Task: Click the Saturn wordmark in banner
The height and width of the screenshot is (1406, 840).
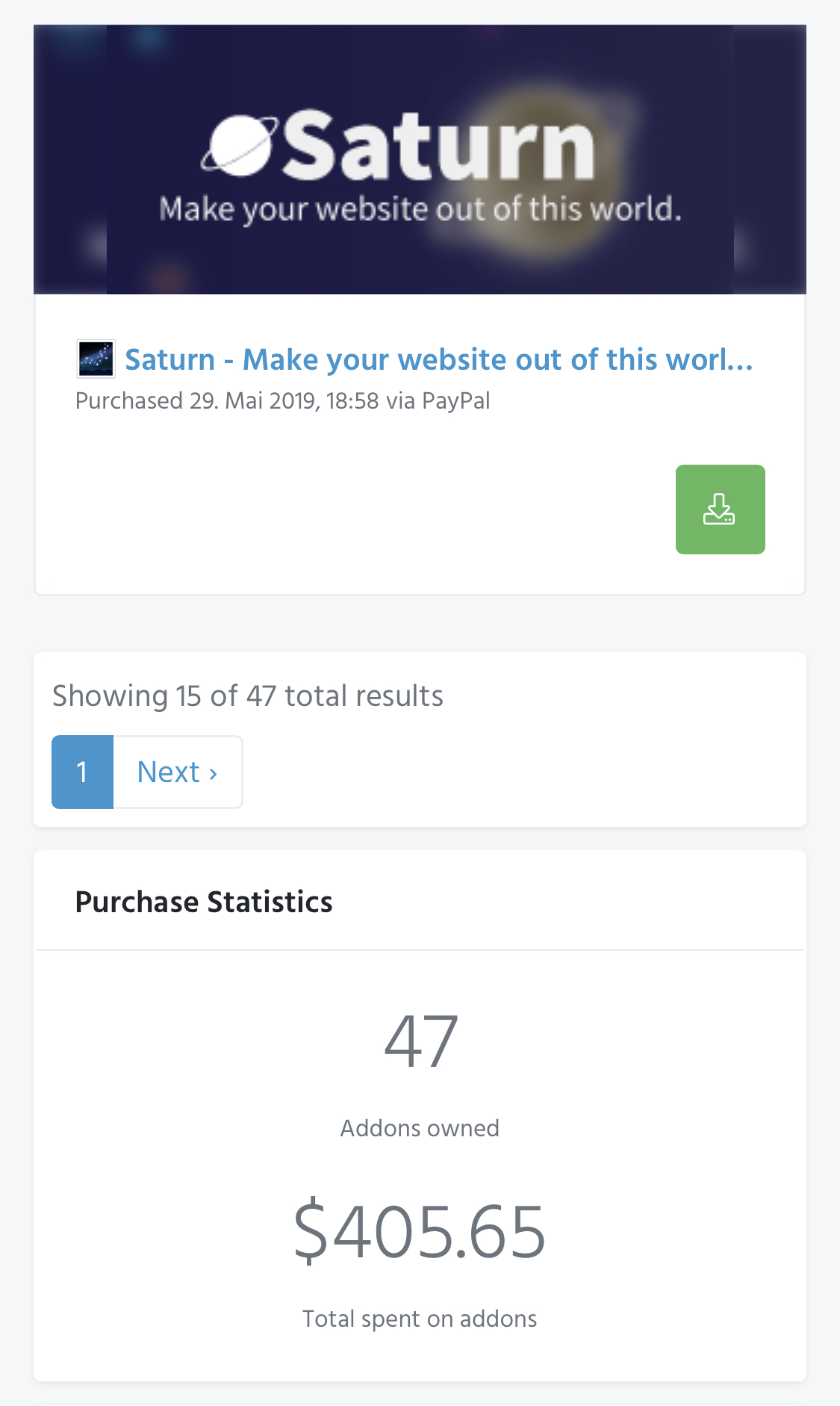Action: 438,145
